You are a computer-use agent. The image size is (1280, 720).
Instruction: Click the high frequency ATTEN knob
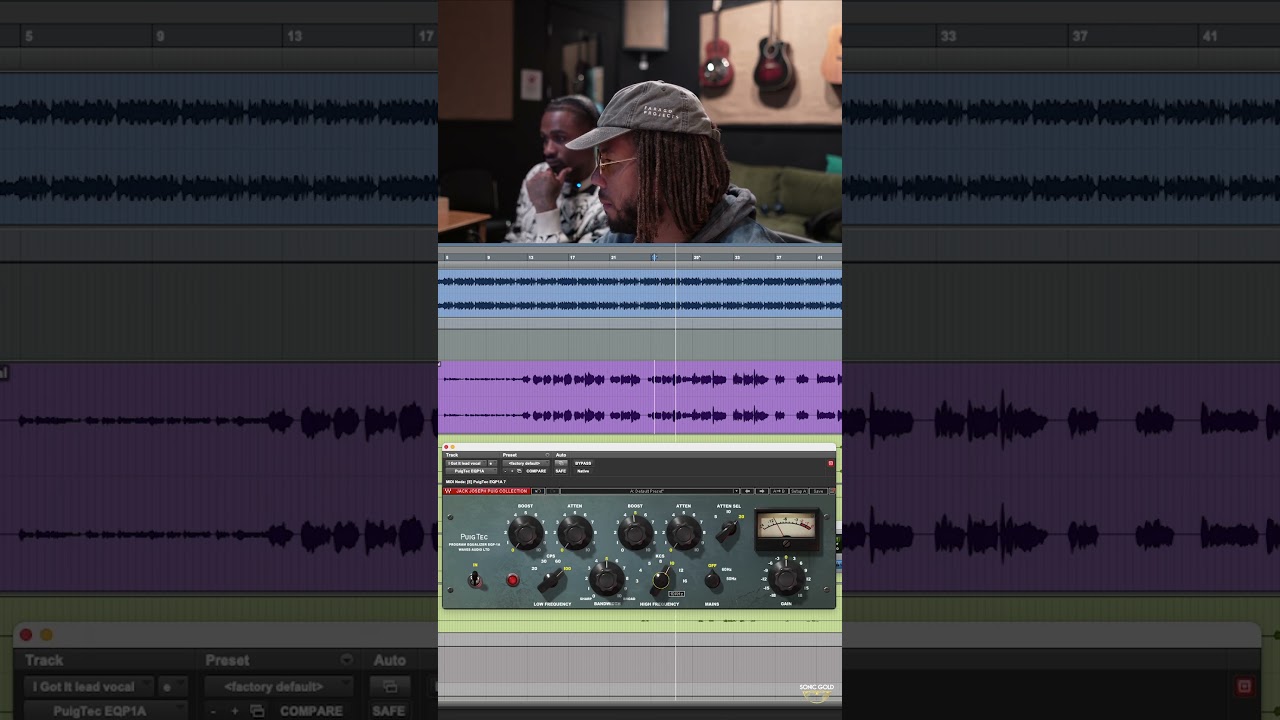683,533
